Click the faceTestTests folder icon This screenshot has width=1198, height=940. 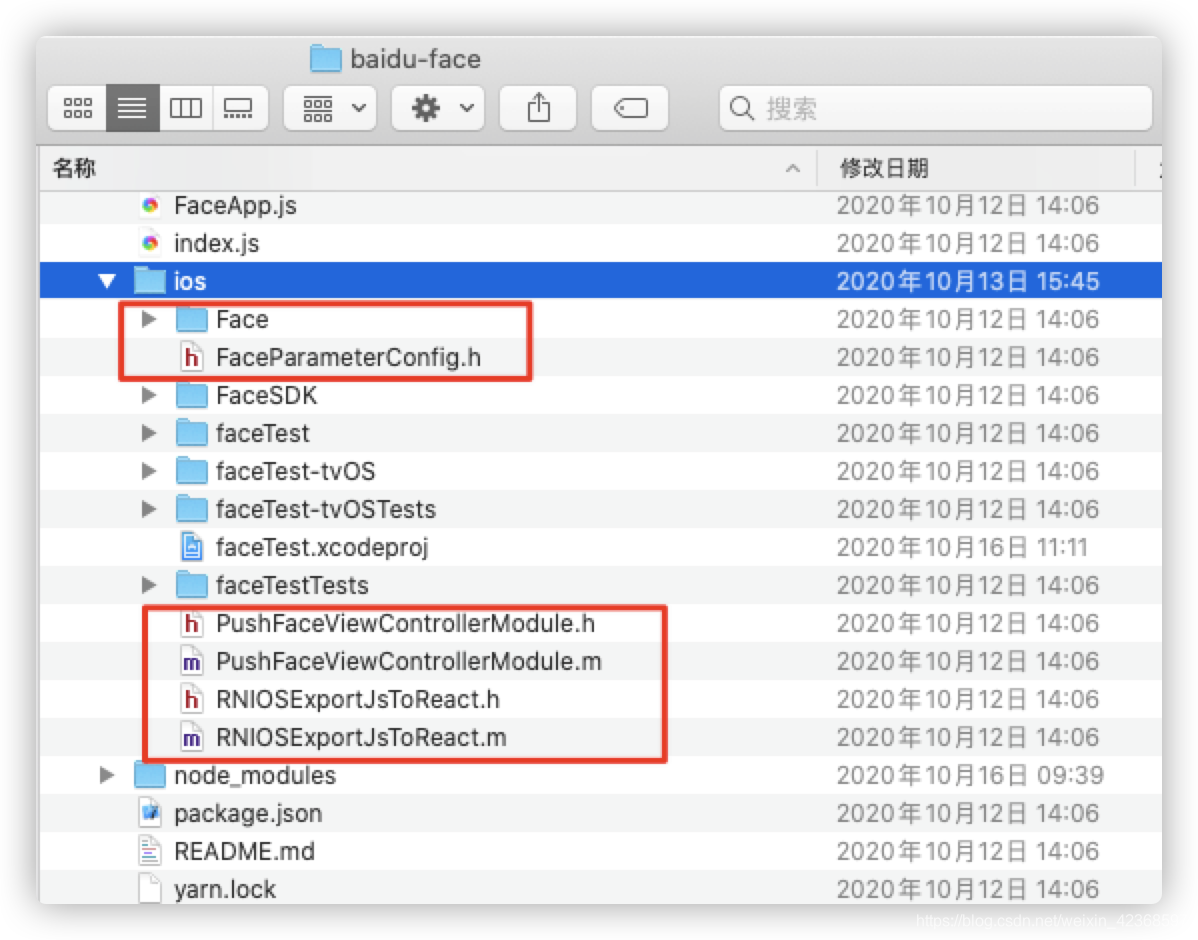(192, 585)
